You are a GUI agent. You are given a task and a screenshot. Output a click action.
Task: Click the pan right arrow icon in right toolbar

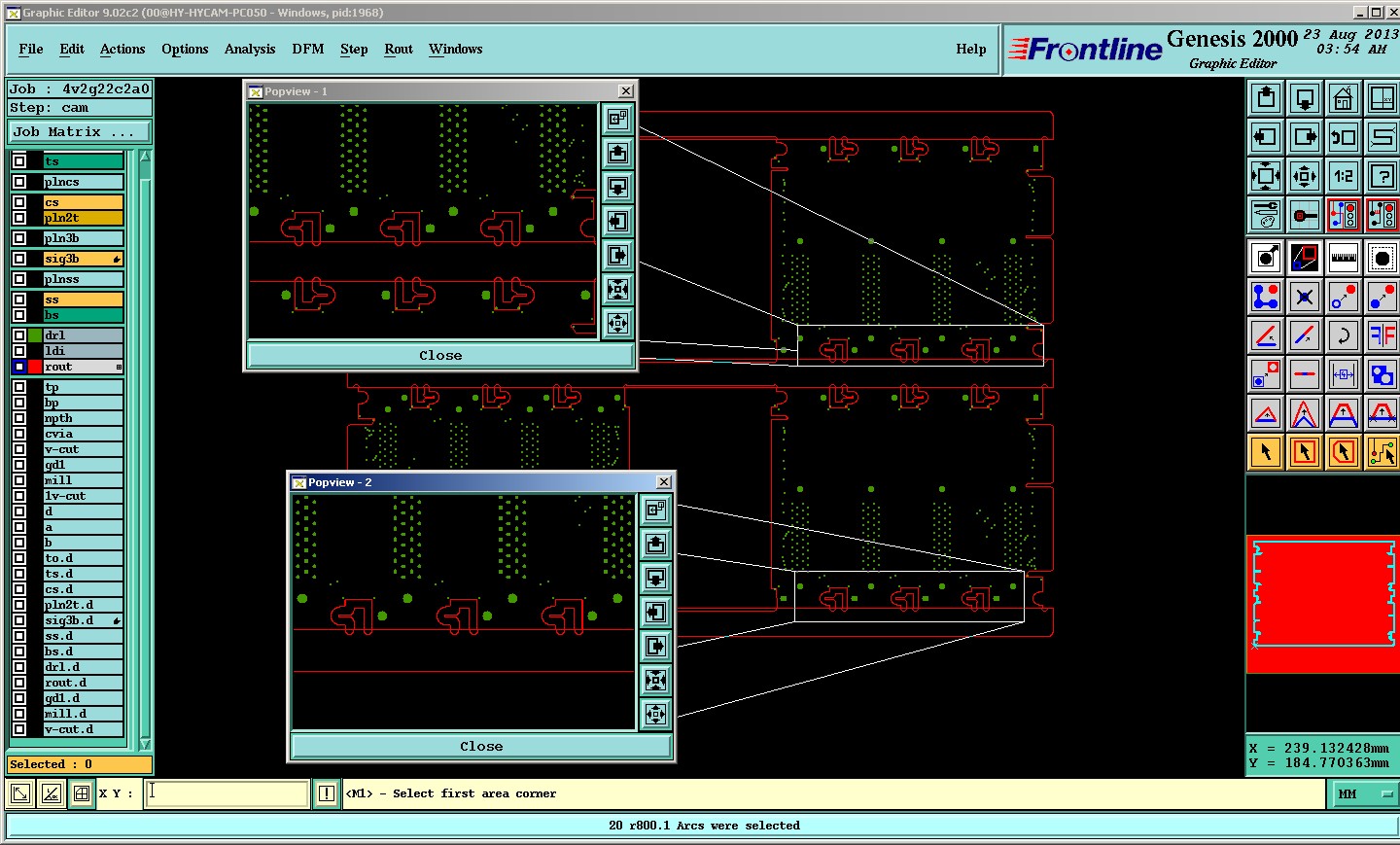click(1305, 137)
